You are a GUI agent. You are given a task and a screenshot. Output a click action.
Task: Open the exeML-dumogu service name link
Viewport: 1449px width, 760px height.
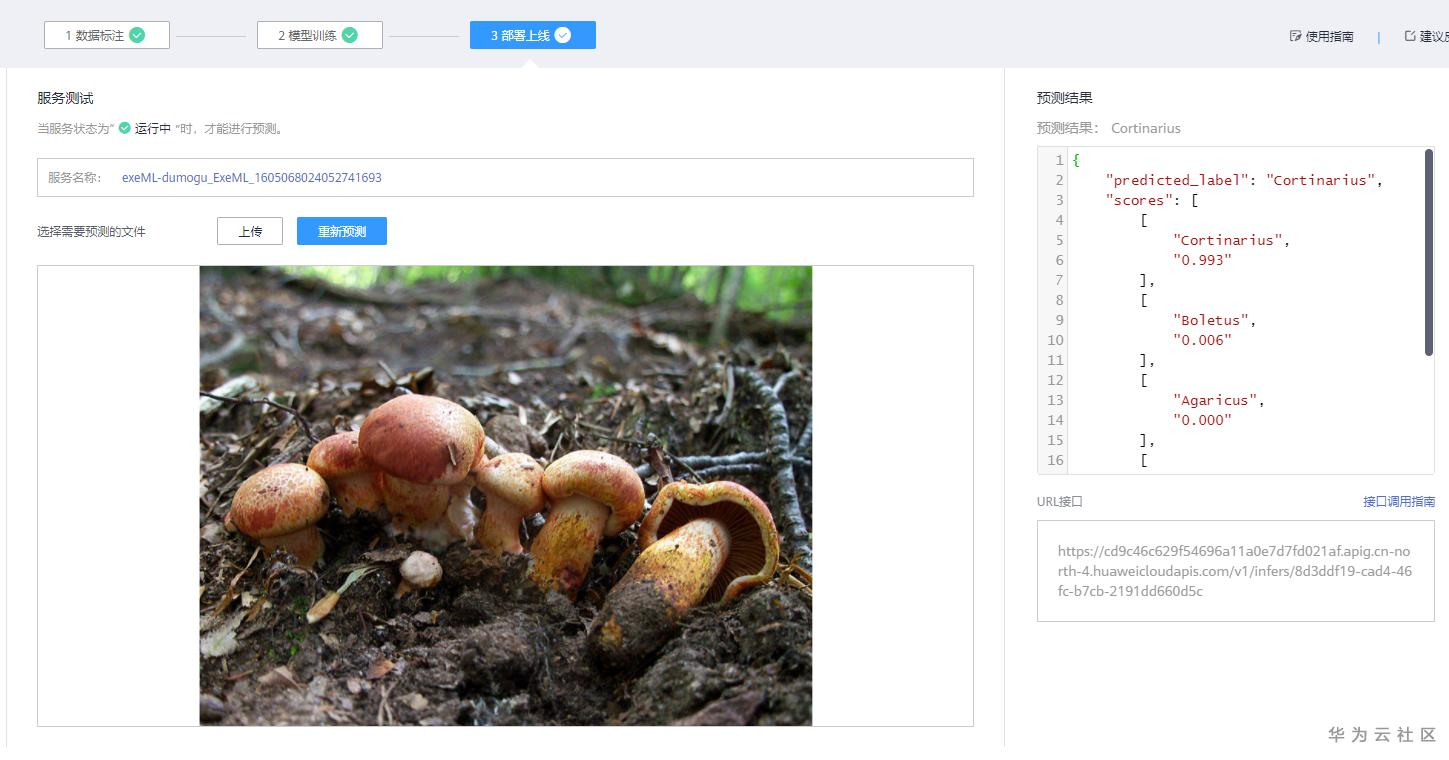pos(252,178)
